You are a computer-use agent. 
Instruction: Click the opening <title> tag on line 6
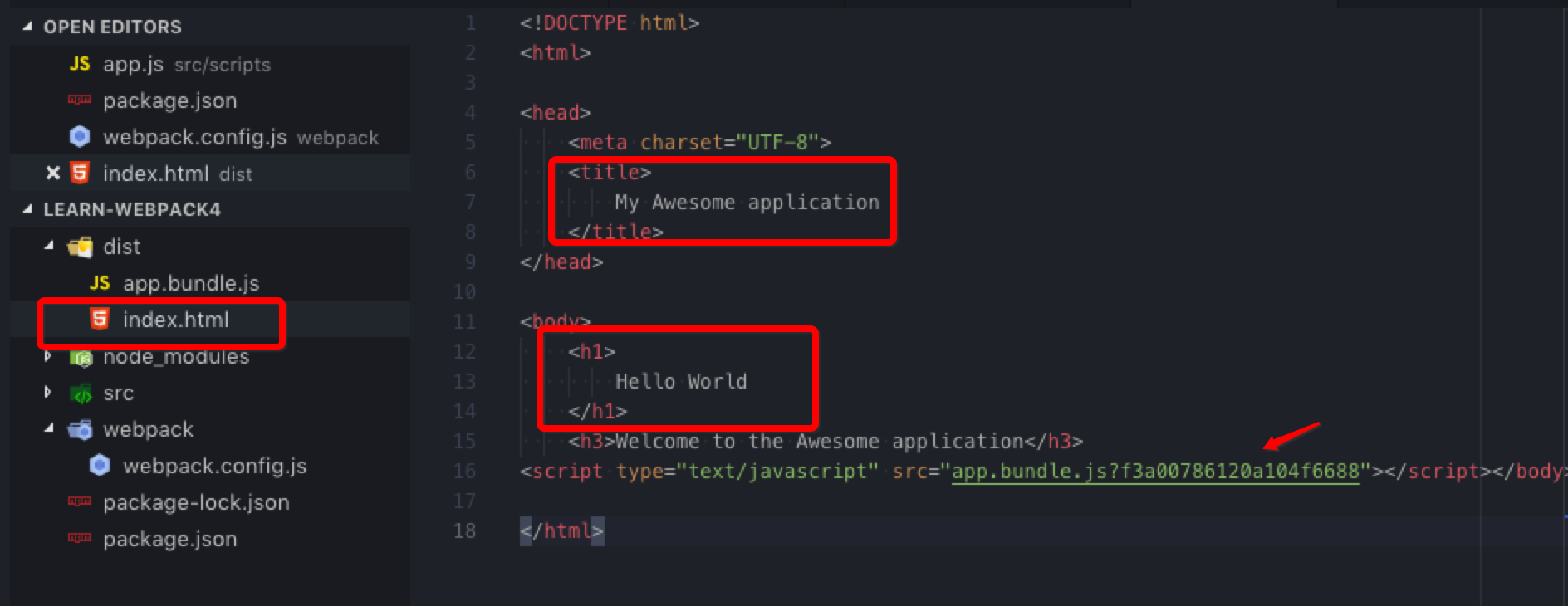[x=610, y=172]
